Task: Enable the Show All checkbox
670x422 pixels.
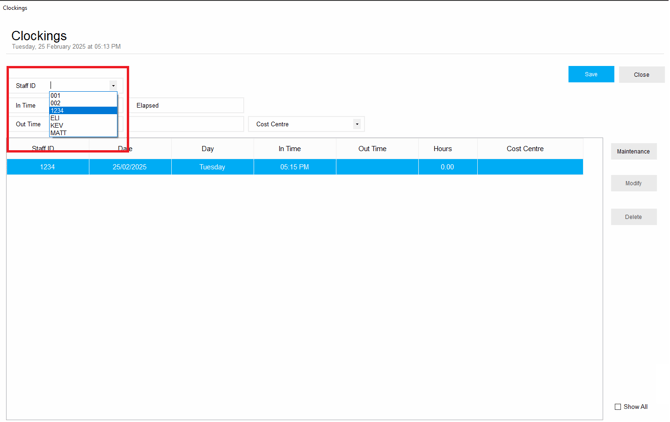Action: 618,407
